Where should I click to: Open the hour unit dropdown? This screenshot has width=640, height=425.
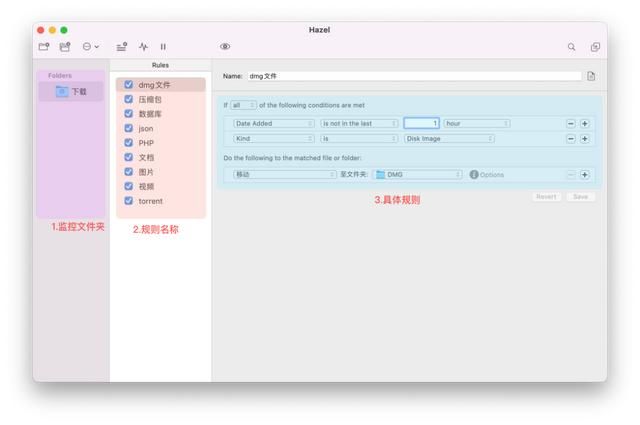pyautogui.click(x=476, y=123)
